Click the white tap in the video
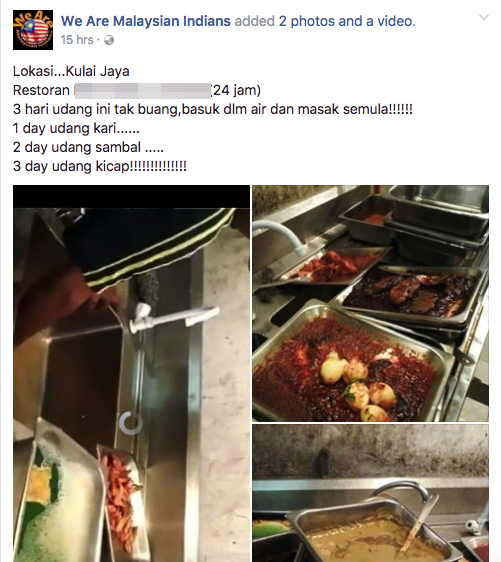The image size is (501, 562). pyautogui.click(x=173, y=316)
